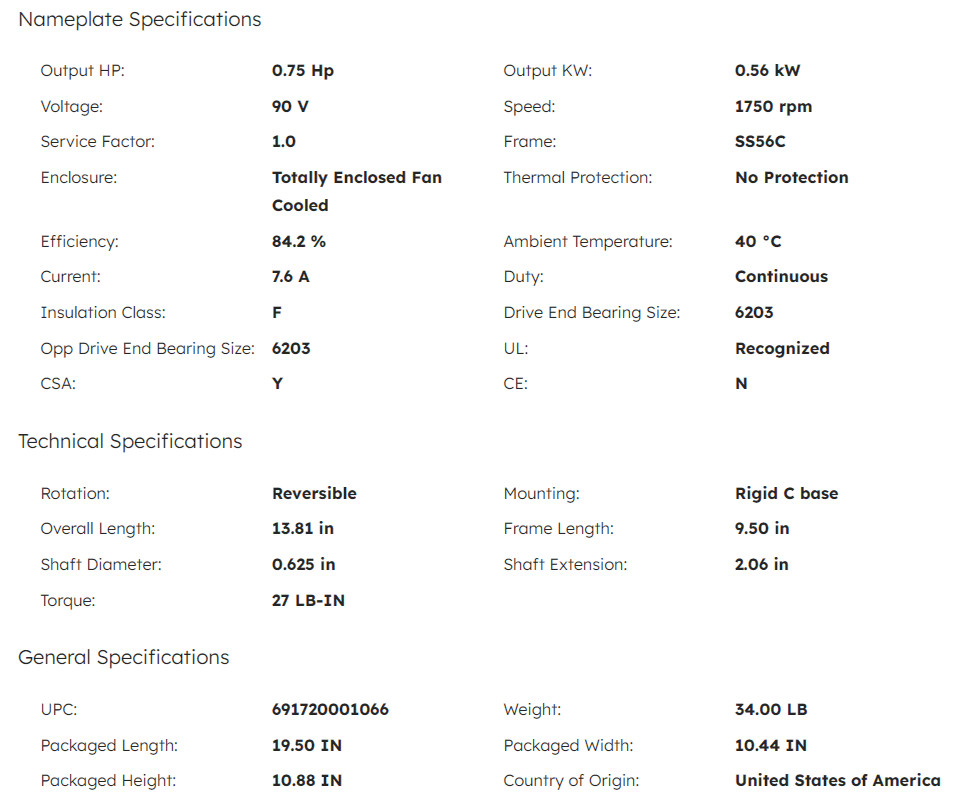
Task: Click Totally Enclosed Fan Cooled text
Action: 357,192
